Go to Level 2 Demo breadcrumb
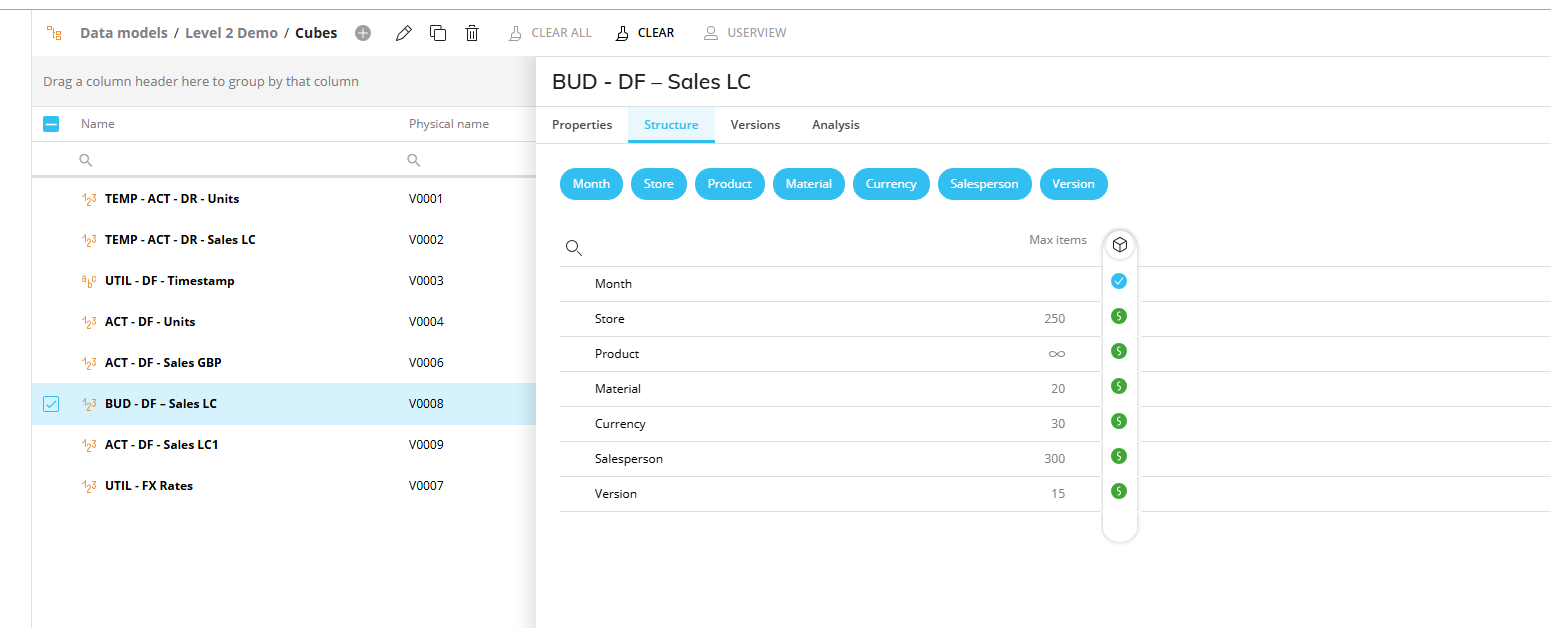This screenshot has height=628, width=1551. point(231,33)
